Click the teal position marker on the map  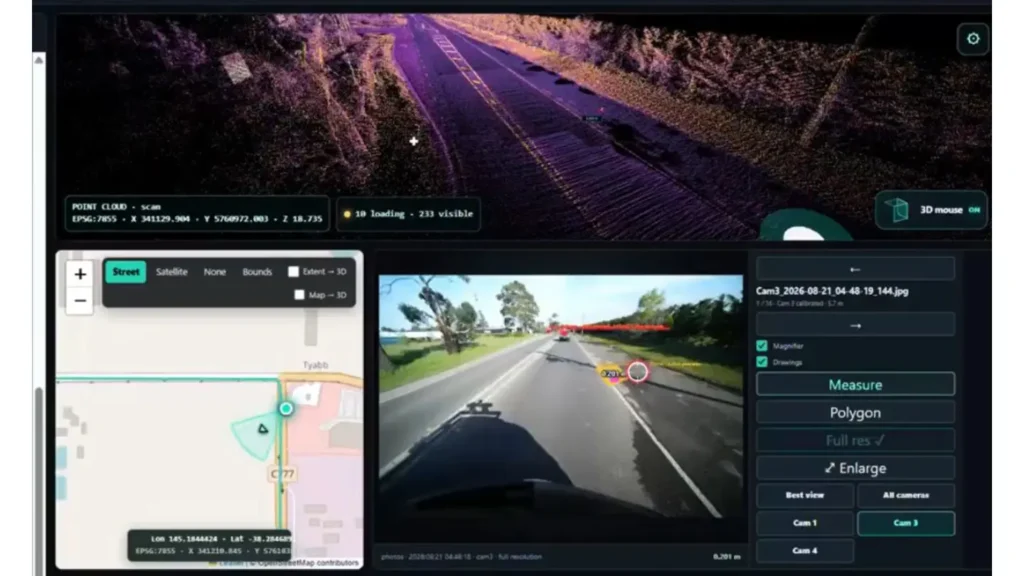tap(286, 409)
